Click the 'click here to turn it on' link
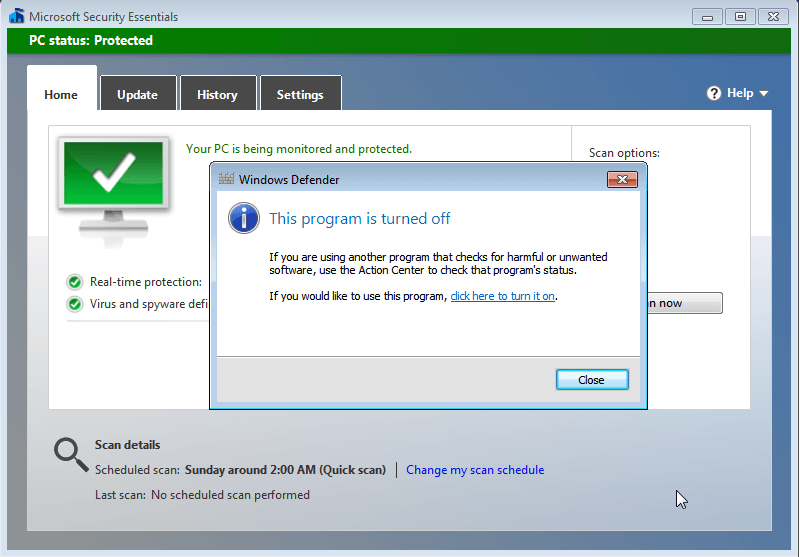The image size is (799, 557). tap(502, 296)
